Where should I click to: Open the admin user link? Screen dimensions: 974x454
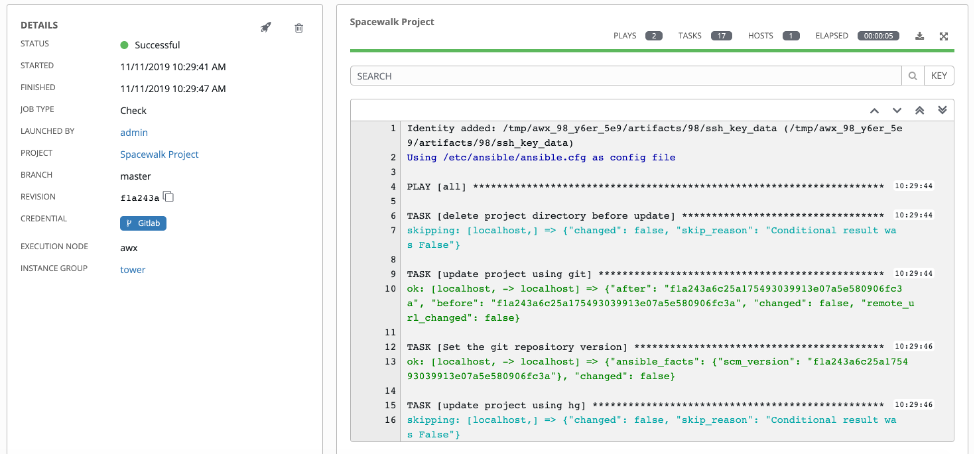tap(134, 132)
